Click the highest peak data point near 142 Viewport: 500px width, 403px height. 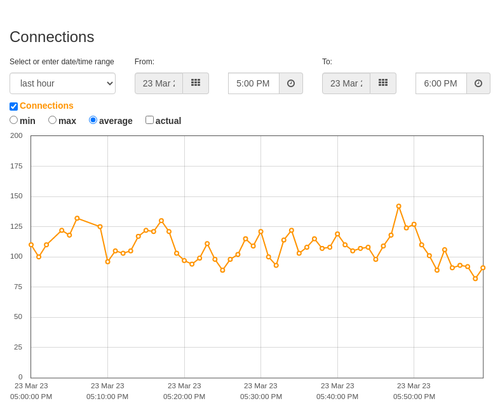(399, 206)
